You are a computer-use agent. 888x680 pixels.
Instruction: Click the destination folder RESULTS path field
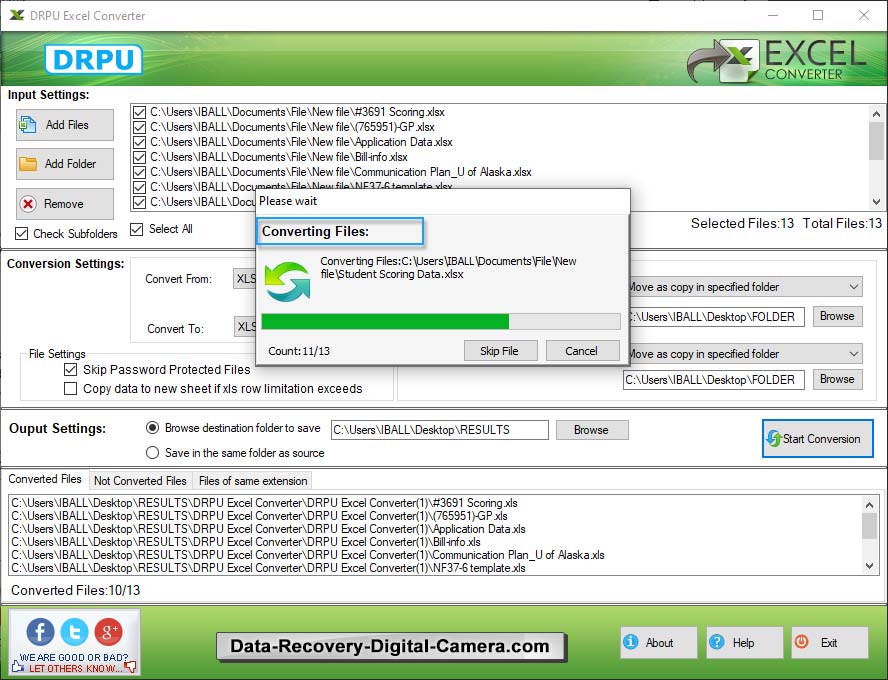click(439, 430)
